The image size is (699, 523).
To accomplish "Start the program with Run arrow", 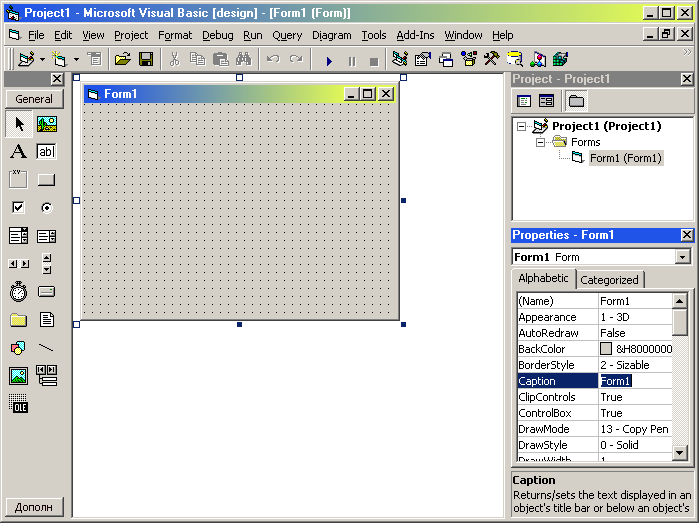I will coord(329,61).
